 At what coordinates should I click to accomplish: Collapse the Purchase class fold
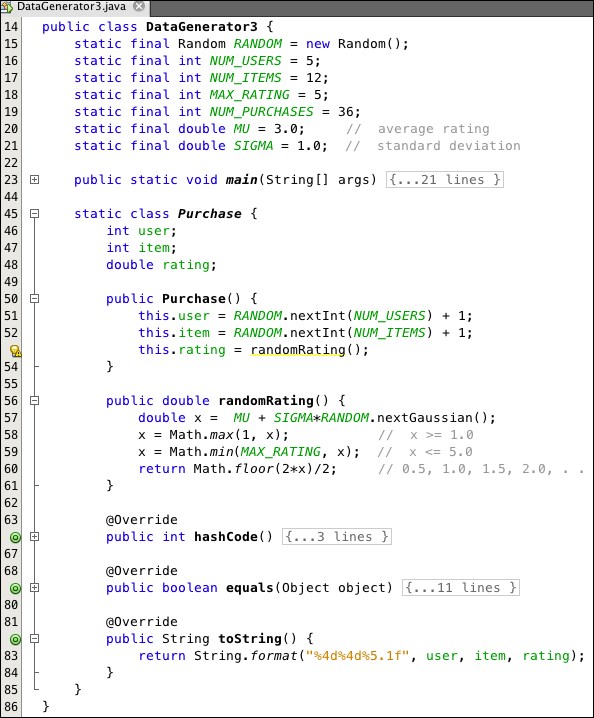[34, 213]
